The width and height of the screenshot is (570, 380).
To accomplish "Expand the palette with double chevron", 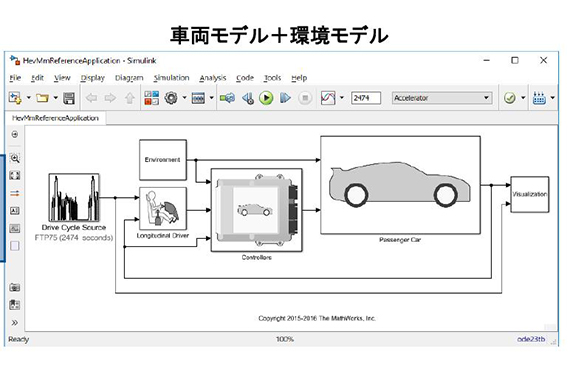I will point(15,323).
